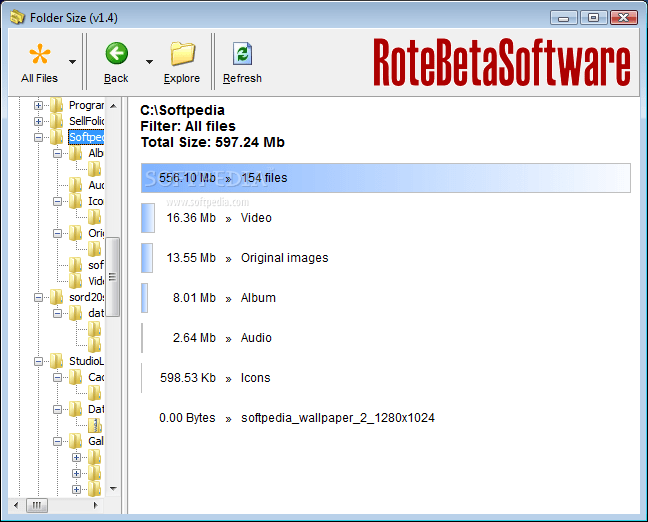648x522 pixels.
Task: Click the sord20 folder icon in tree
Action: 56,297
